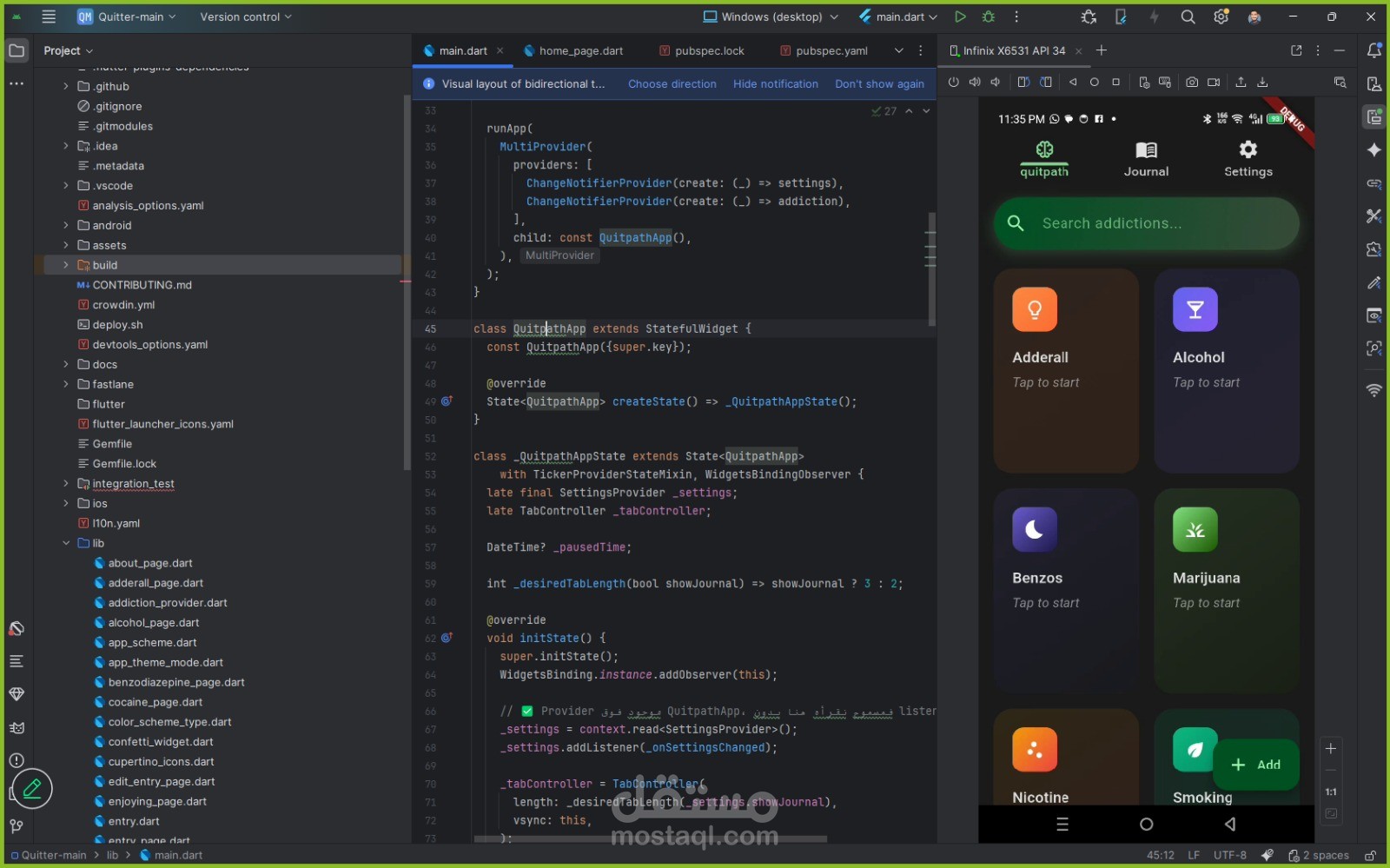Hide notification about bidirectional text layout

point(775,83)
